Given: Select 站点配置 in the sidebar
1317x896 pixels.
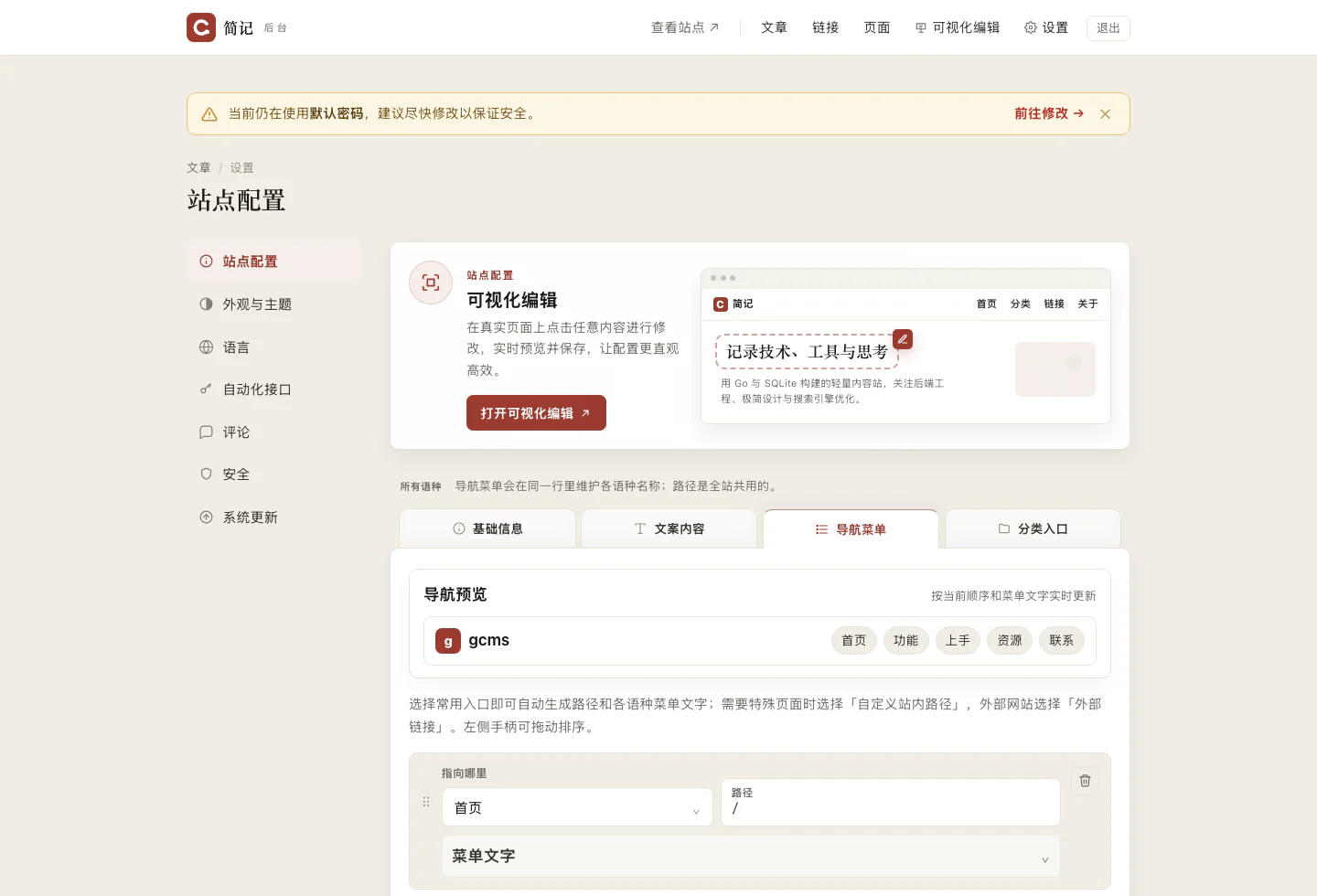Looking at the screenshot, I should point(274,261).
